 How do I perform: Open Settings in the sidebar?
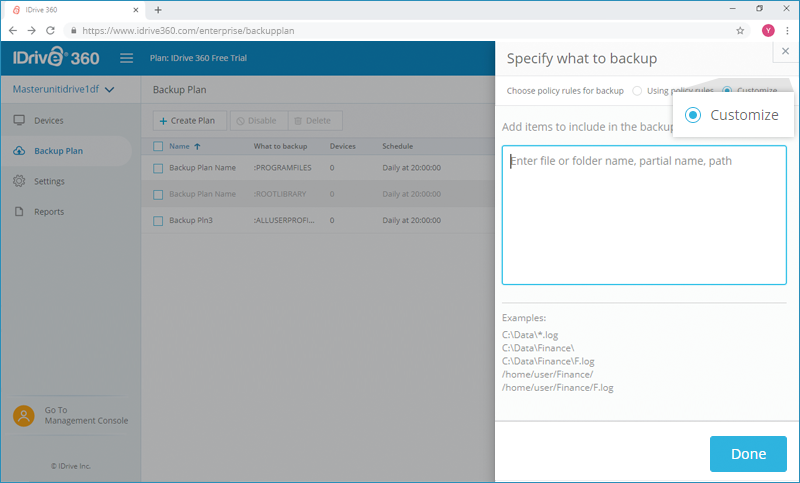coord(49,181)
